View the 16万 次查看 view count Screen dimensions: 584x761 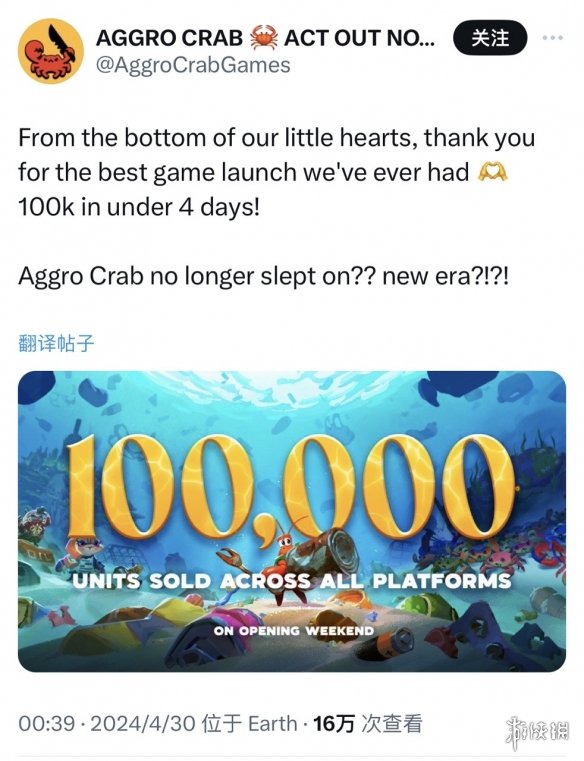click(x=367, y=724)
